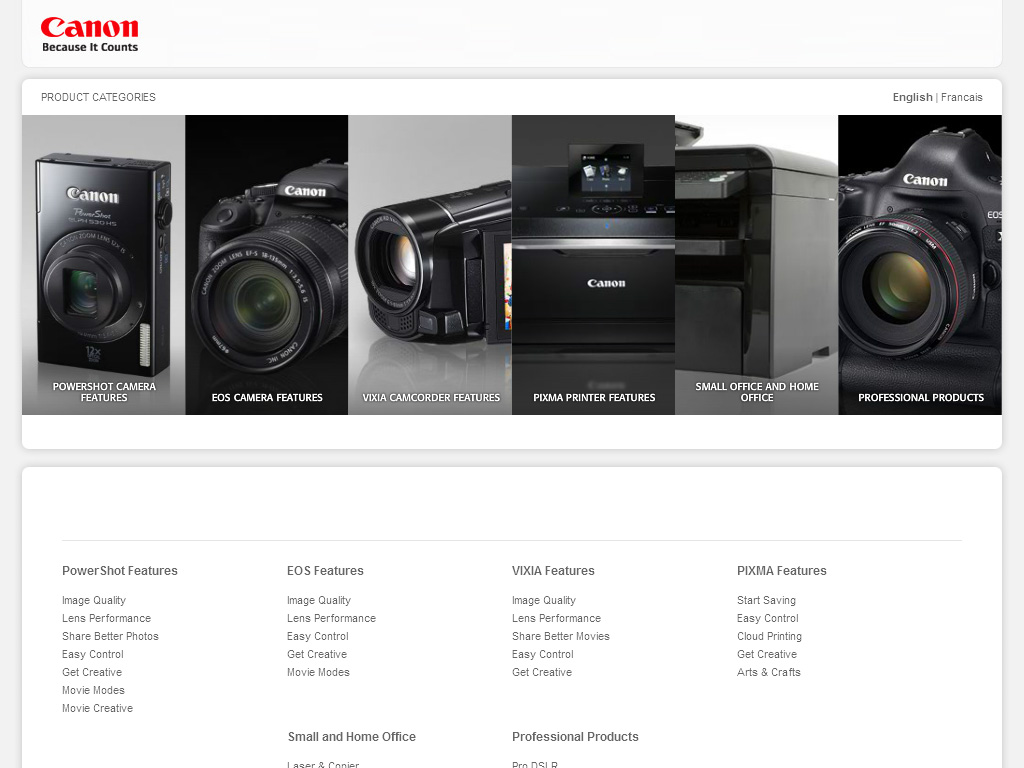Click the Start Saving link
This screenshot has height=768, width=1024.
click(x=767, y=600)
